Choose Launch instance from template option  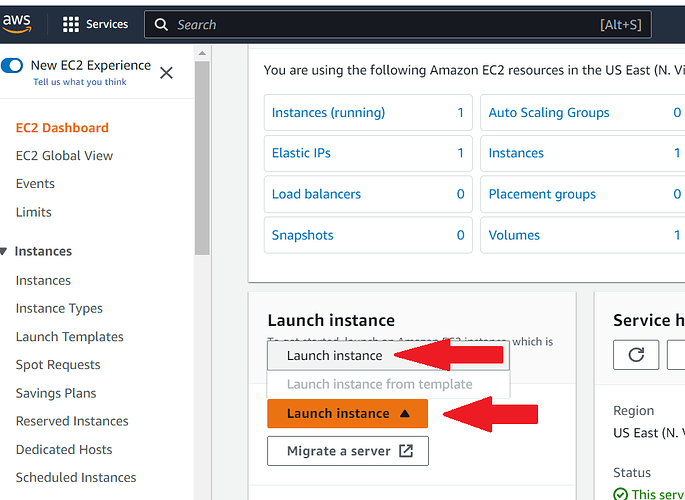388,384
